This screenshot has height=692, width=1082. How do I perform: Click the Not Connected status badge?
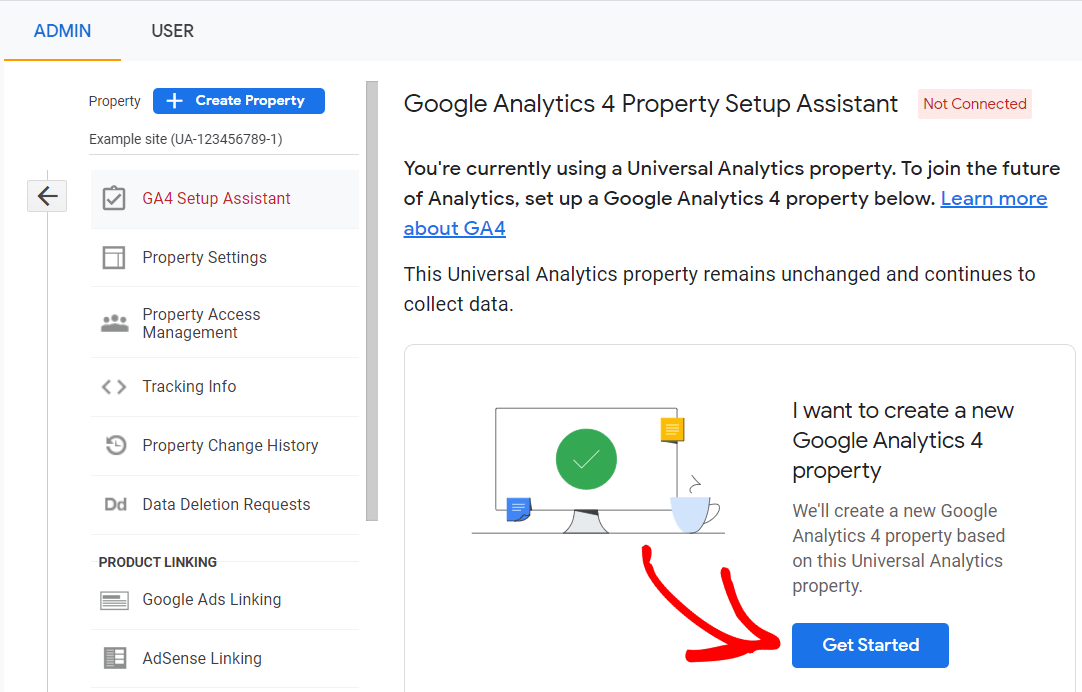coord(974,104)
